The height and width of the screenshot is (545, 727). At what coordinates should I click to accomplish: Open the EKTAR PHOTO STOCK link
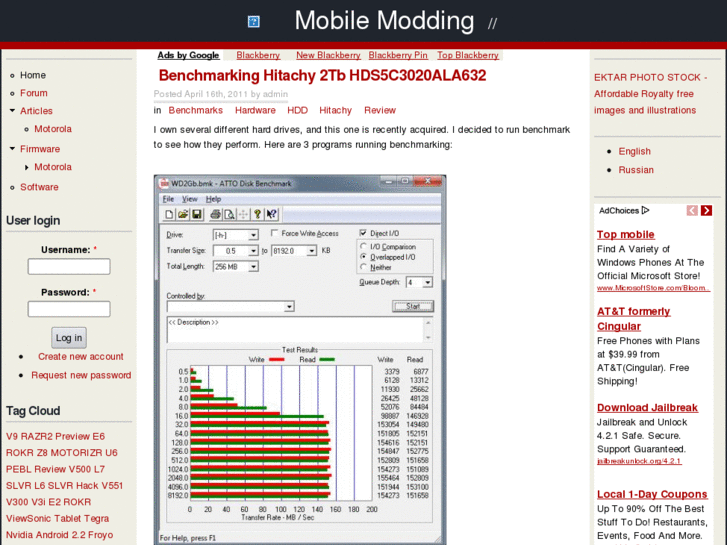[x=650, y=94]
